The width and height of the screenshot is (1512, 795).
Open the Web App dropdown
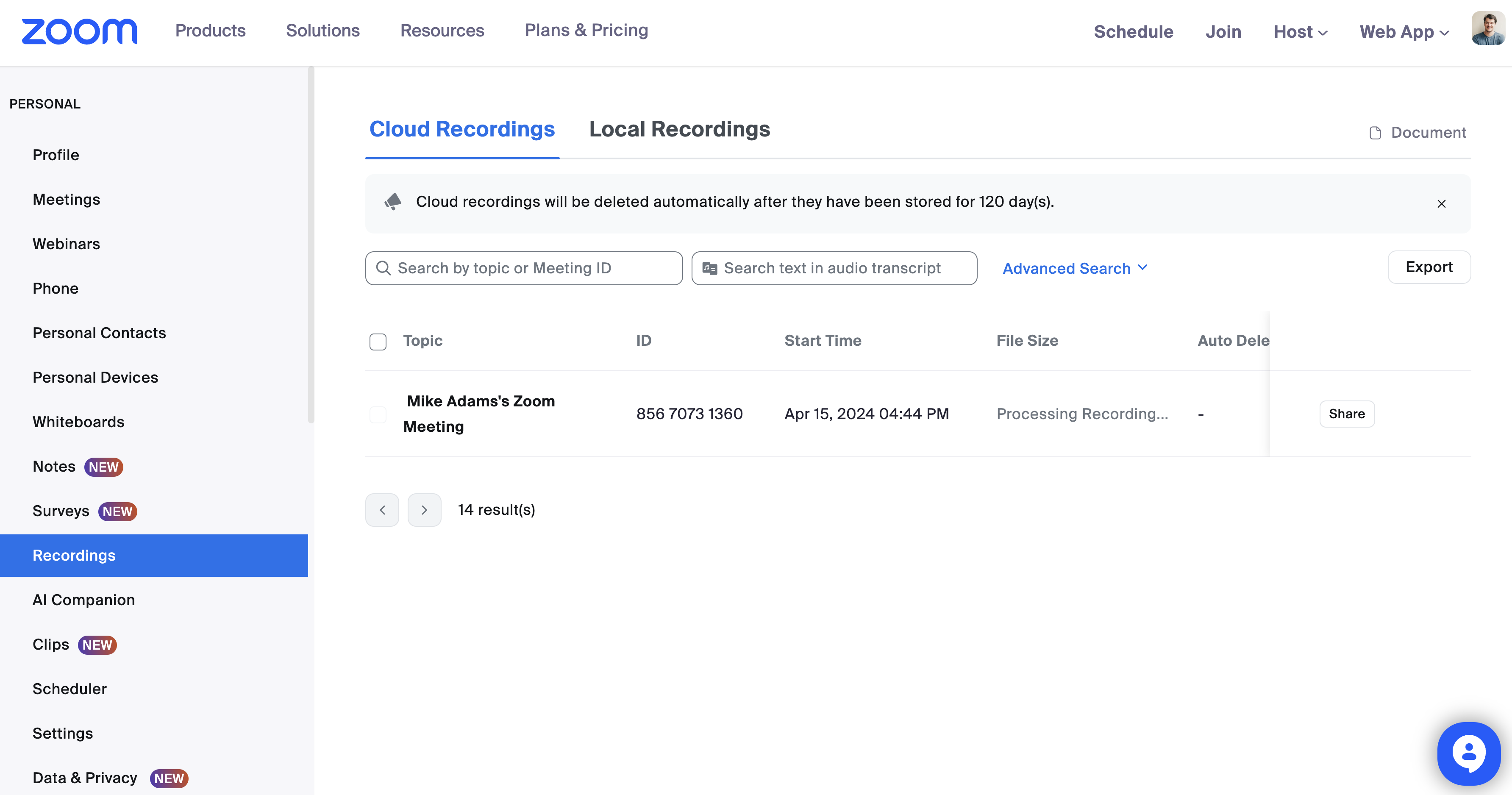1405,32
